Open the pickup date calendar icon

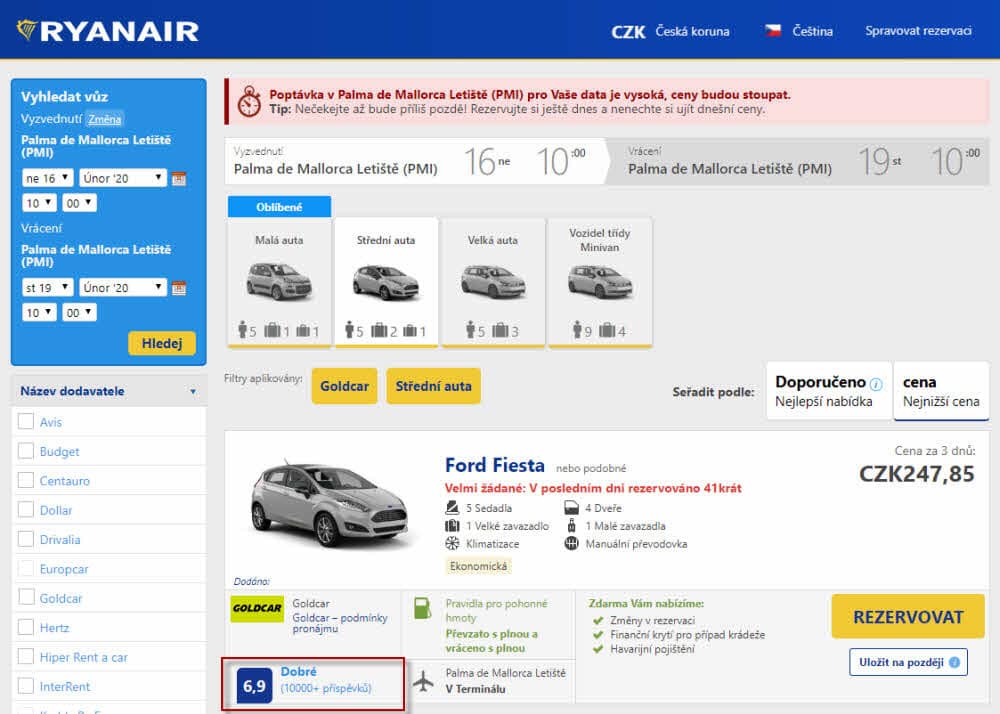click(179, 178)
